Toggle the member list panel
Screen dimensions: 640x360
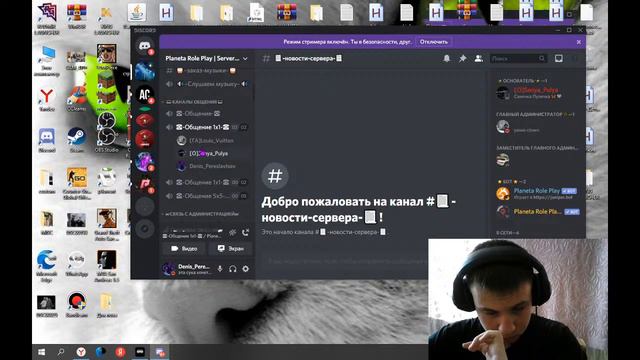[x=478, y=59]
